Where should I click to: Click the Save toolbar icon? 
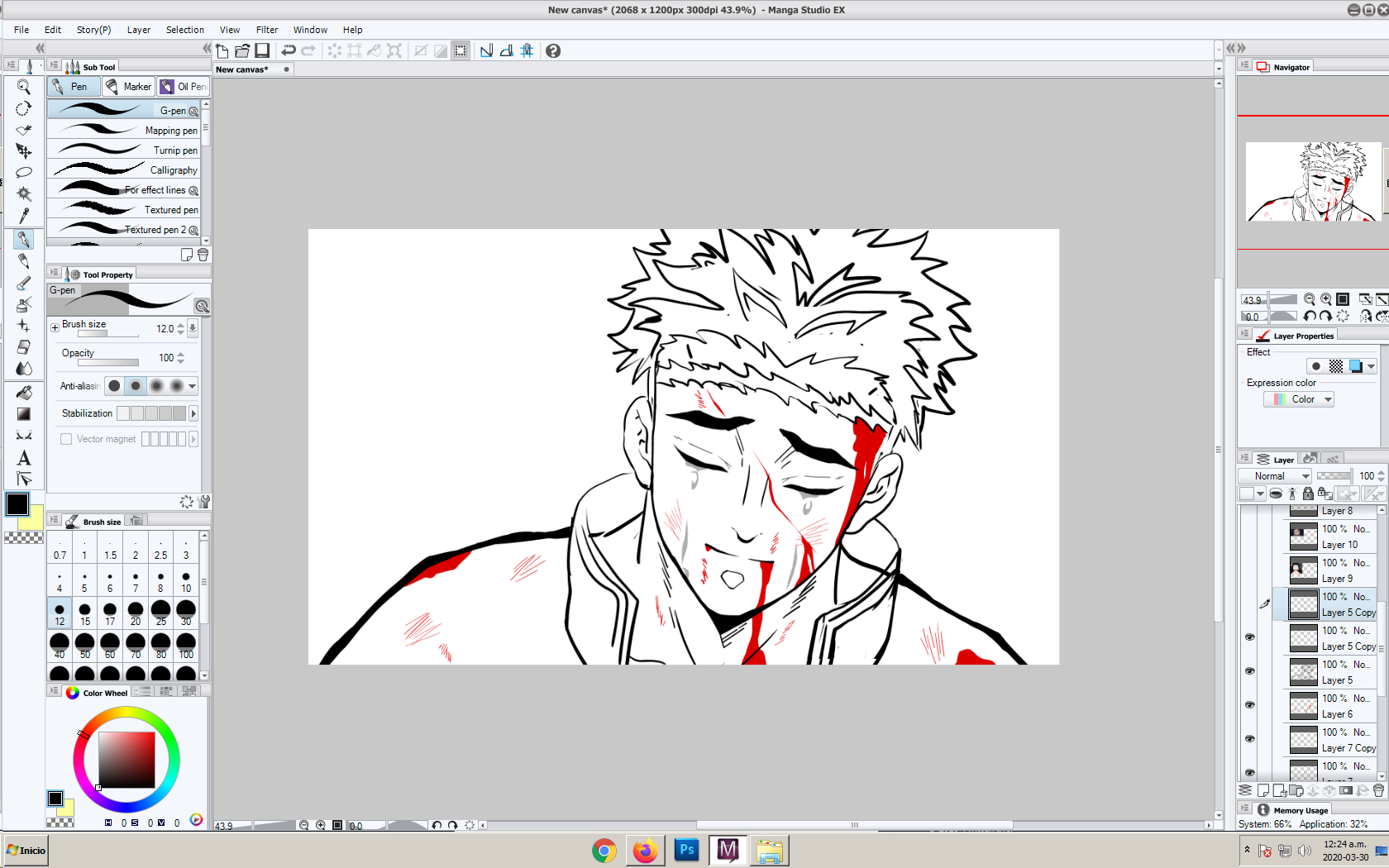tap(262, 50)
